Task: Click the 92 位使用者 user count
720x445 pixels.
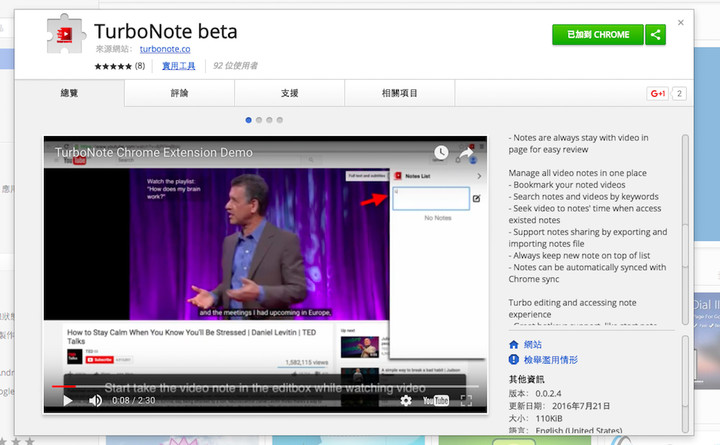Action: (235, 66)
